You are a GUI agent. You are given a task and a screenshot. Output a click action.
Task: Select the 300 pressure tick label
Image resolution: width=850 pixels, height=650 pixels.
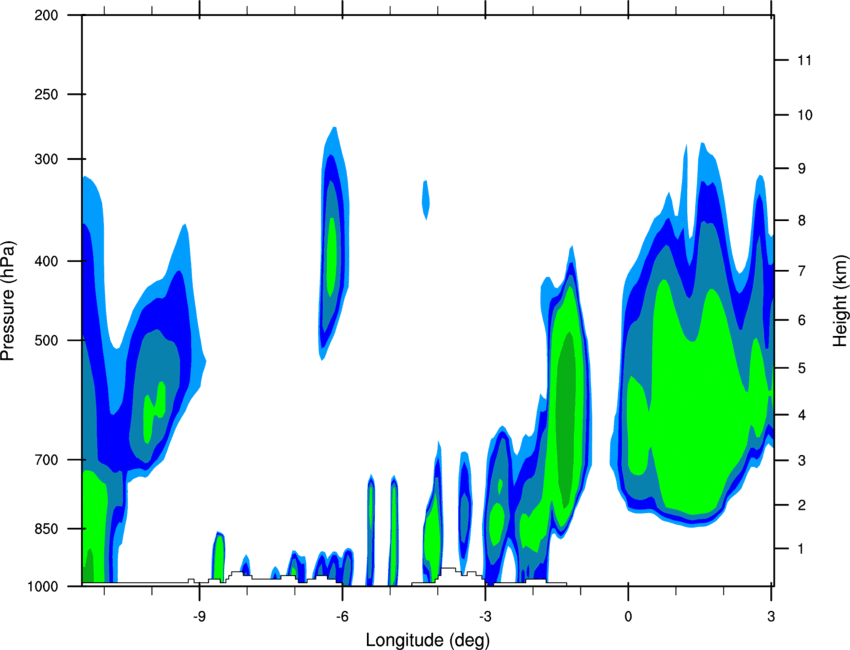coord(46,159)
